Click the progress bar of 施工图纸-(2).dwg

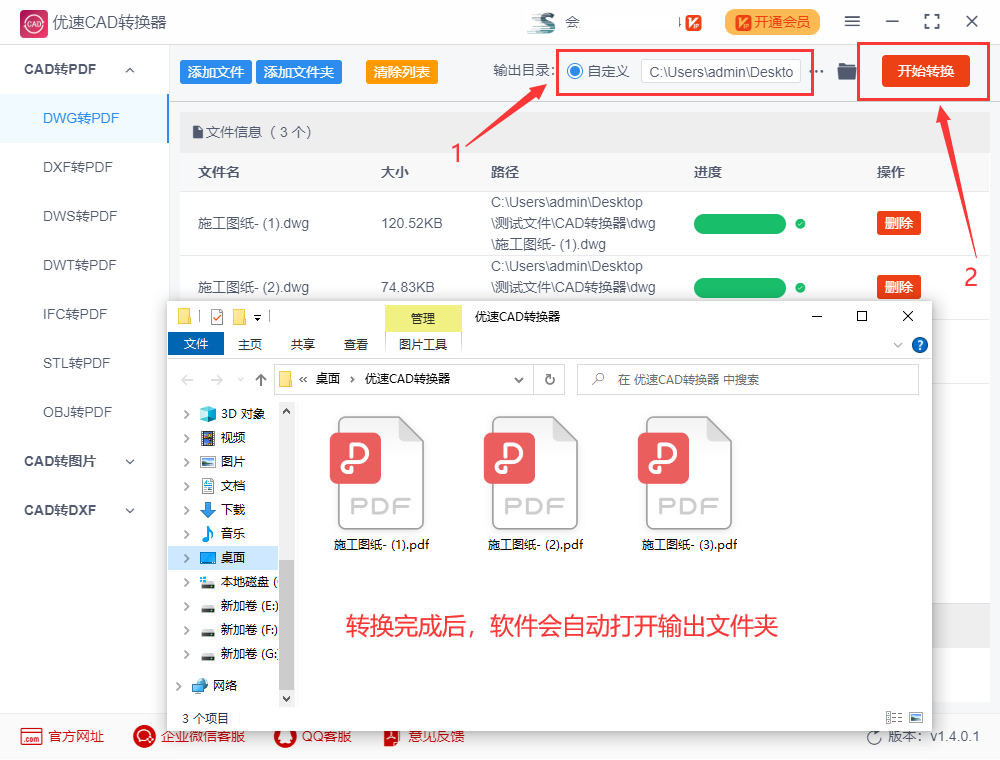[740, 287]
